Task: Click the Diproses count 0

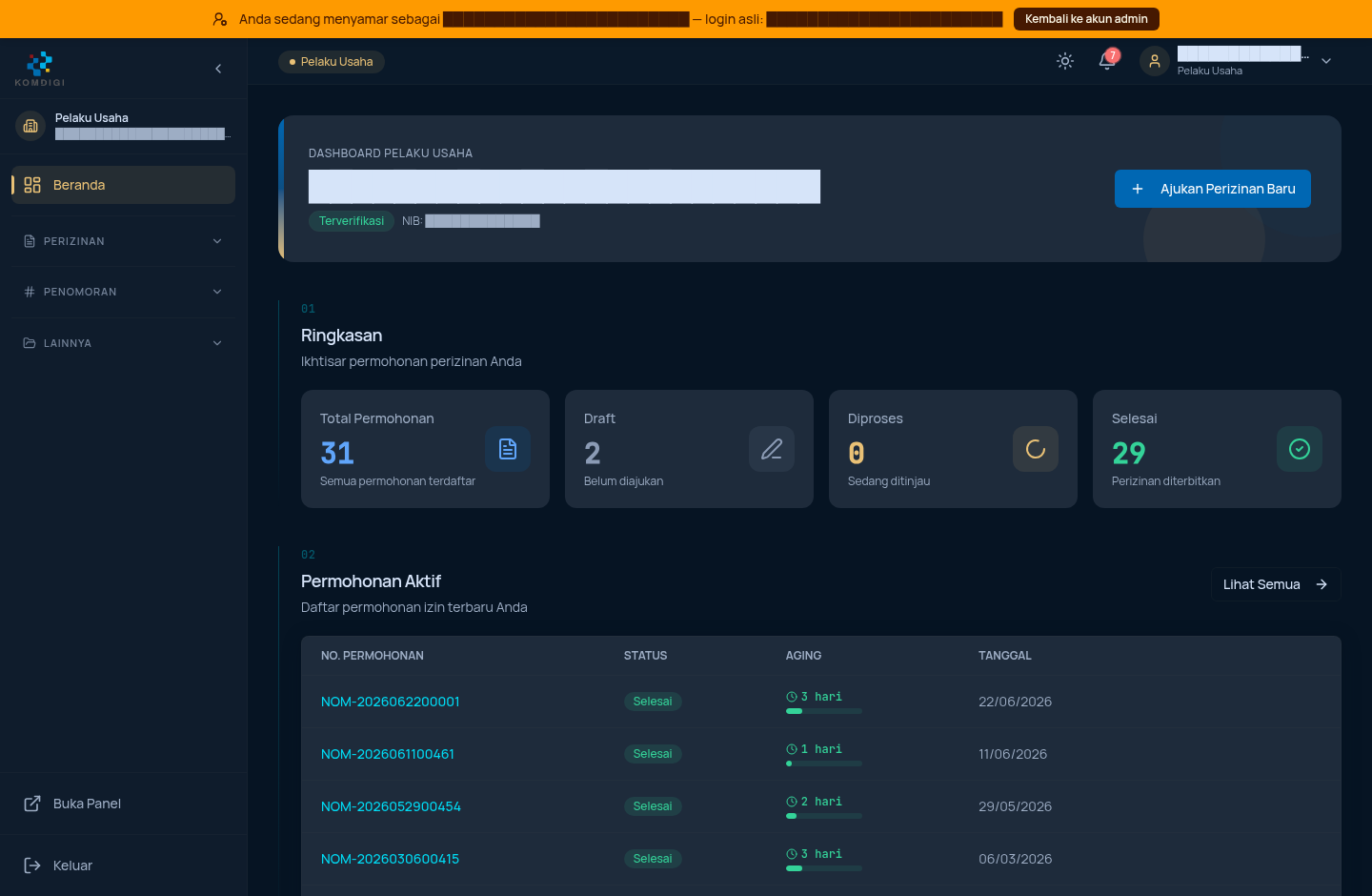Action: pyautogui.click(x=857, y=453)
